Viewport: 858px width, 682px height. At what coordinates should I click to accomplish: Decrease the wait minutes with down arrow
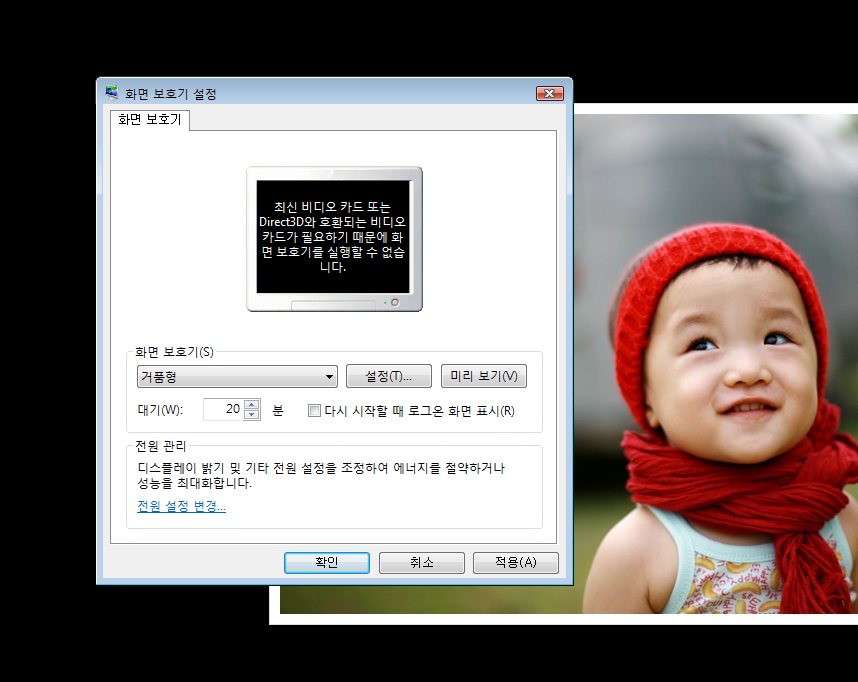(252, 414)
